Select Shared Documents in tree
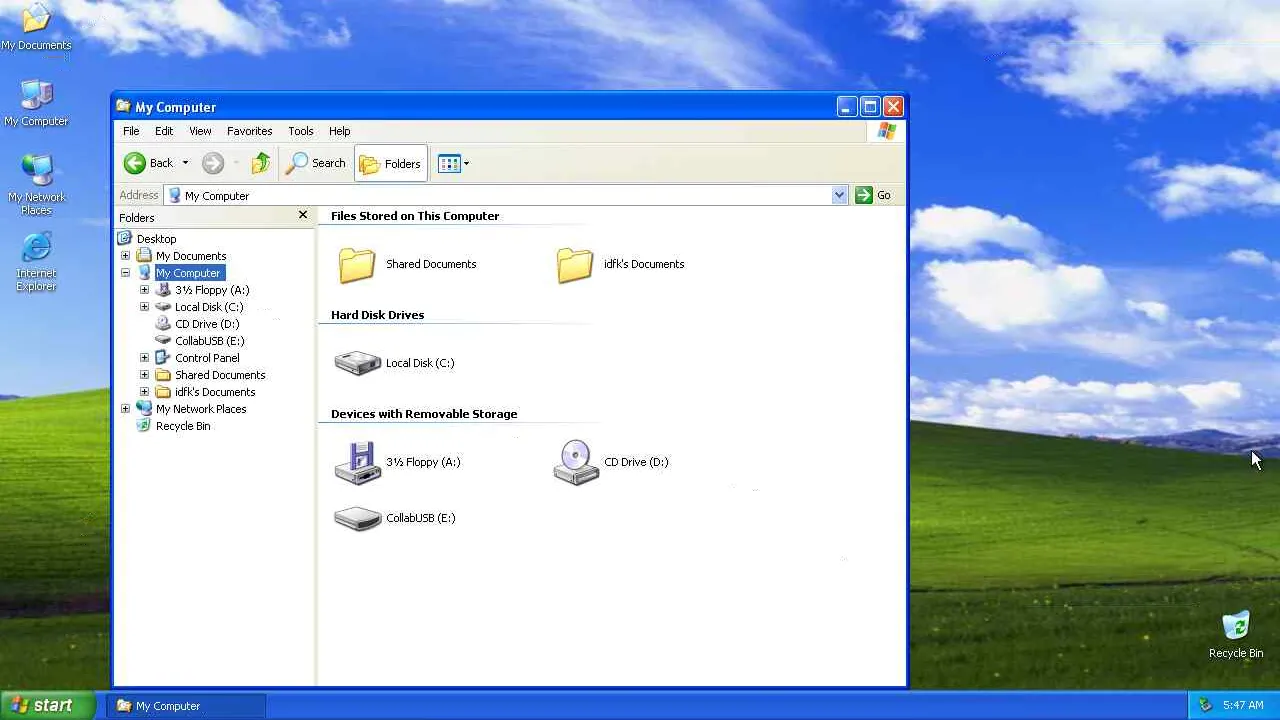This screenshot has width=1280, height=720. [220, 375]
